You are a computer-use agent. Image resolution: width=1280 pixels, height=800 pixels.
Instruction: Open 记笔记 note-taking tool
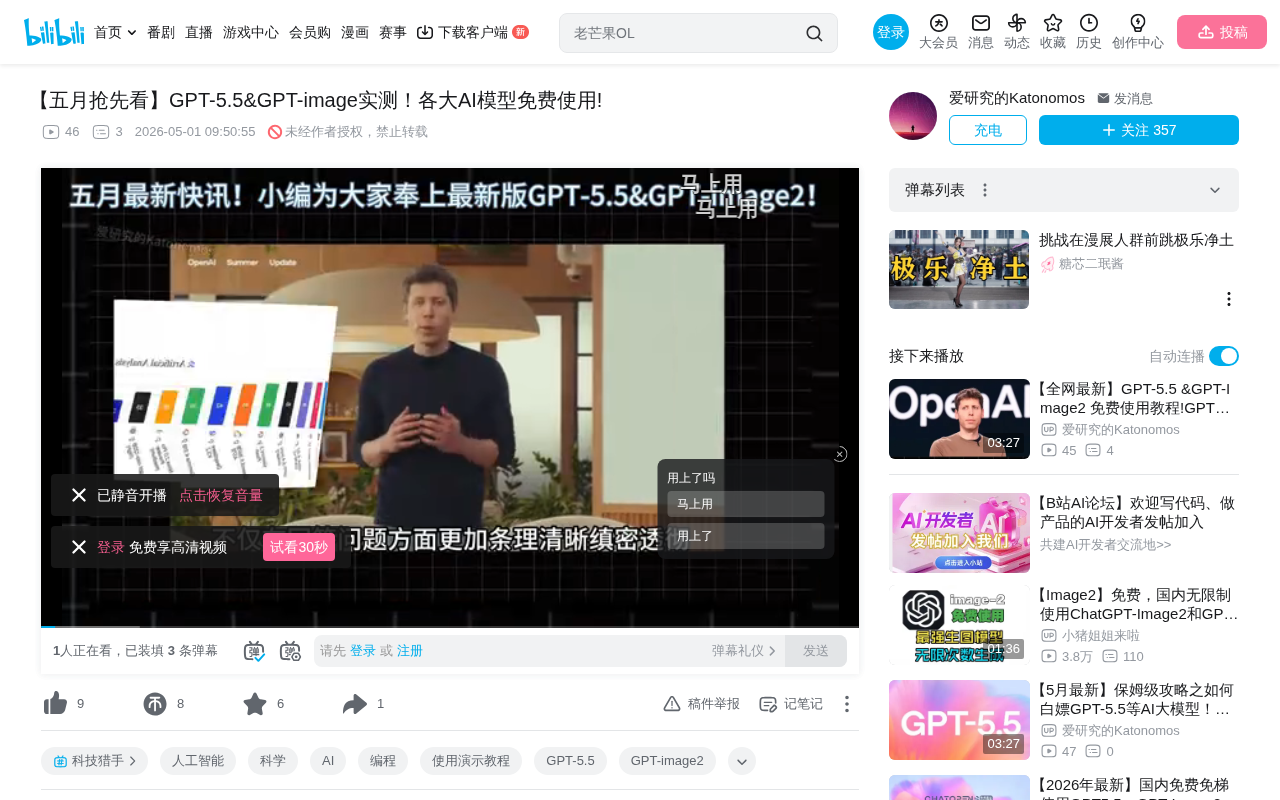[791, 704]
